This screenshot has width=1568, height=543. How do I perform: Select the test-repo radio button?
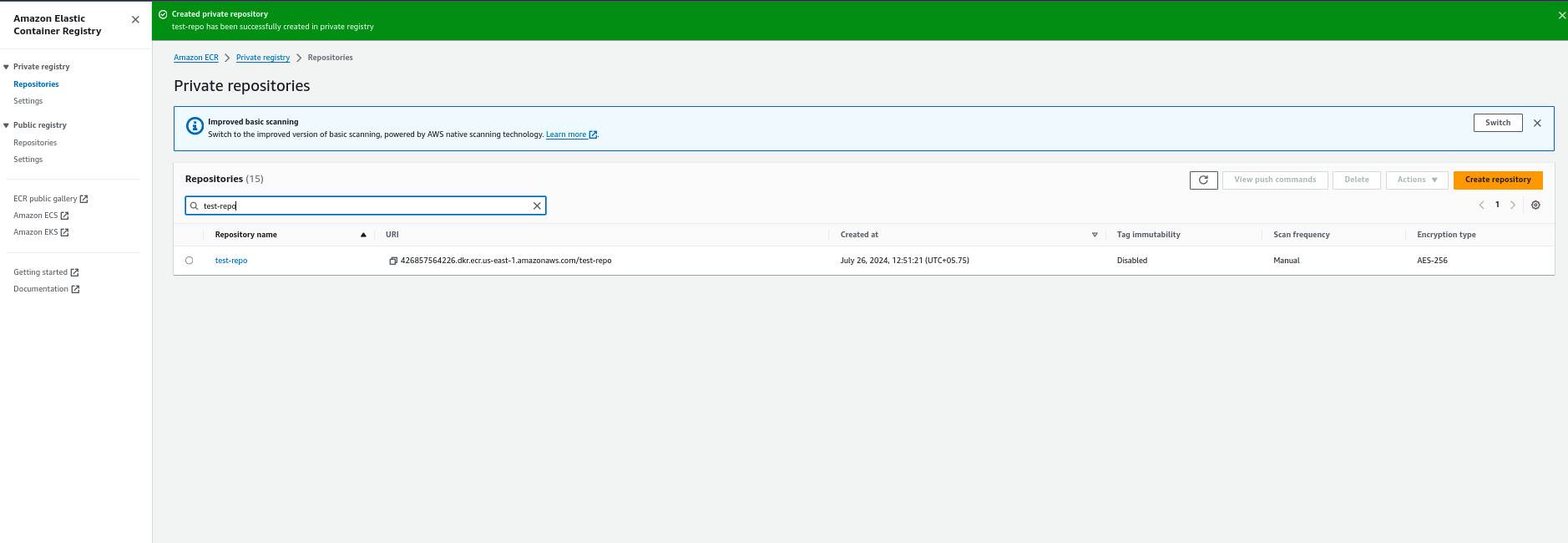pyautogui.click(x=190, y=261)
